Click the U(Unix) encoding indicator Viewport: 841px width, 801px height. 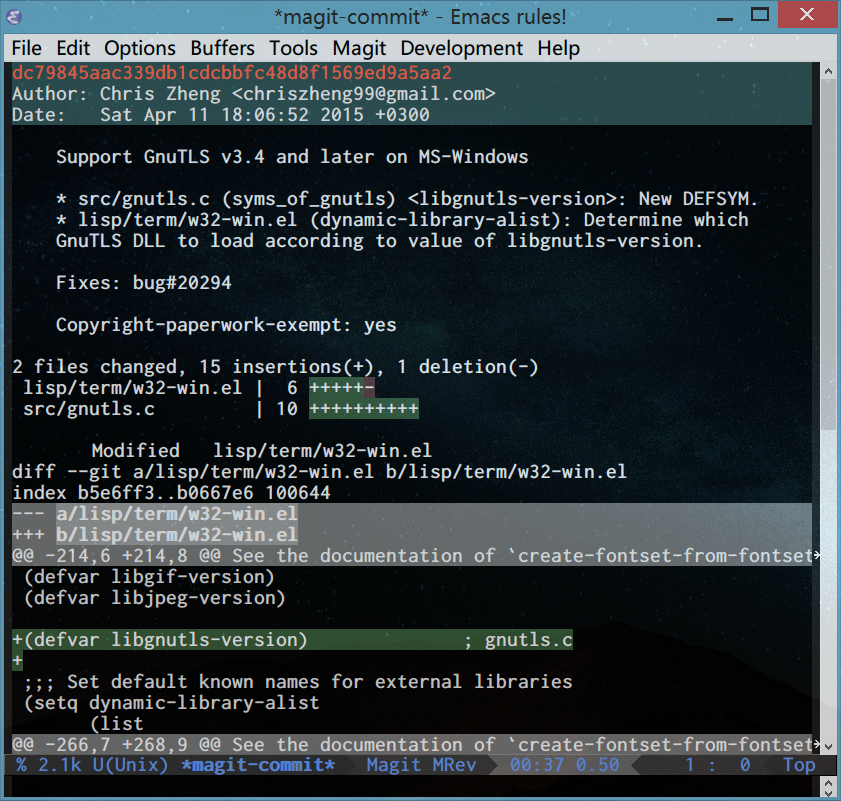point(132,765)
